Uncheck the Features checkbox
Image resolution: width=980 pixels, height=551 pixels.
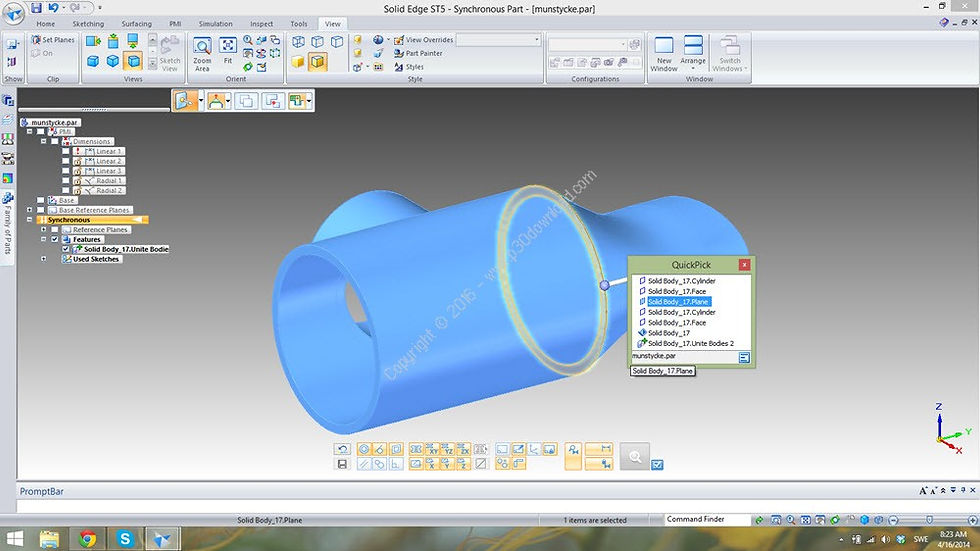click(x=55, y=239)
